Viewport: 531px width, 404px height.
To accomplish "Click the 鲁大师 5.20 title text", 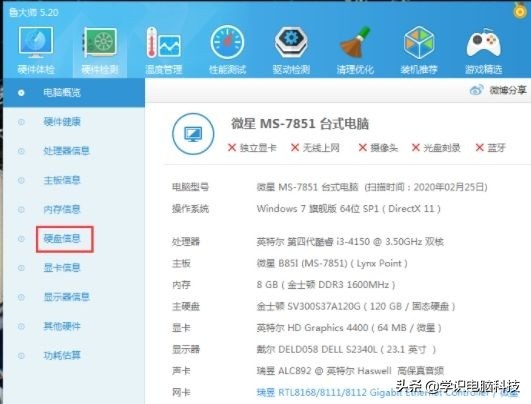I will click(34, 13).
